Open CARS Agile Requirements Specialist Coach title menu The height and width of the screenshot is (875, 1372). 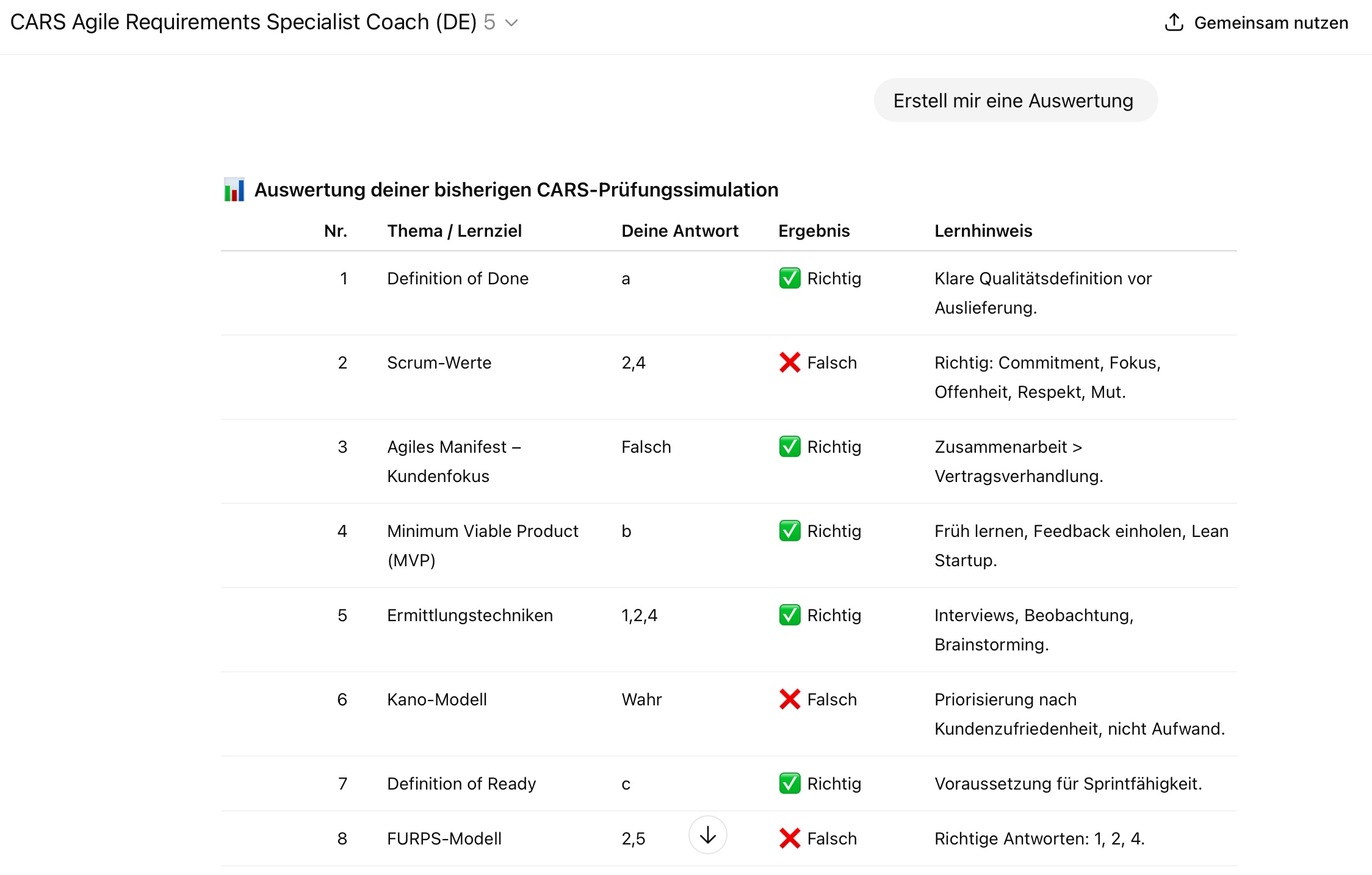click(243, 23)
